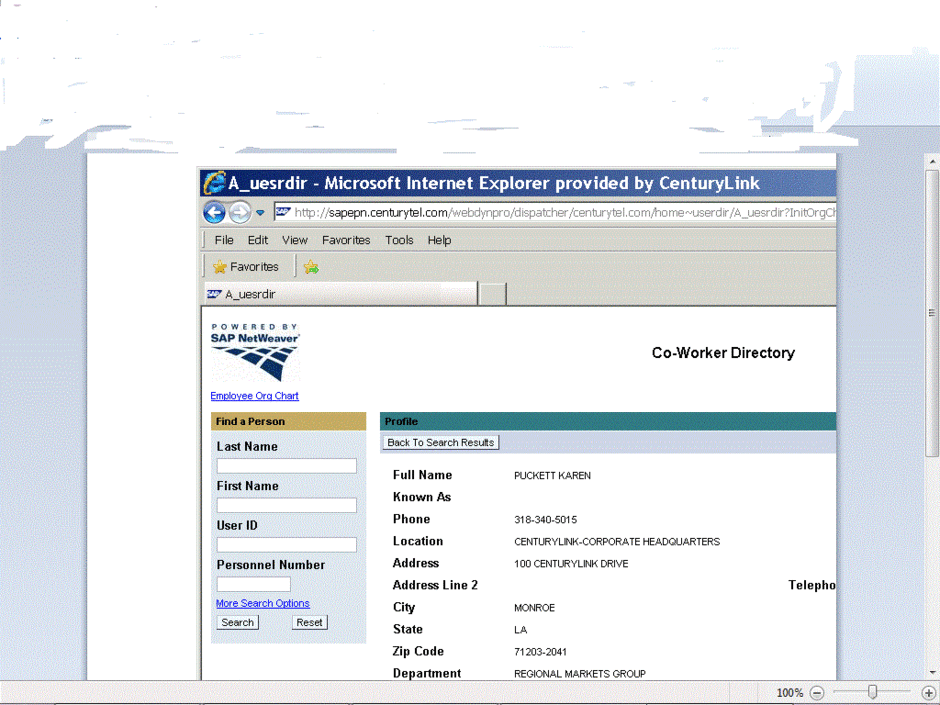Screen dimensions: 940x705
Task: Click city value MONROE
Action: coord(534,608)
